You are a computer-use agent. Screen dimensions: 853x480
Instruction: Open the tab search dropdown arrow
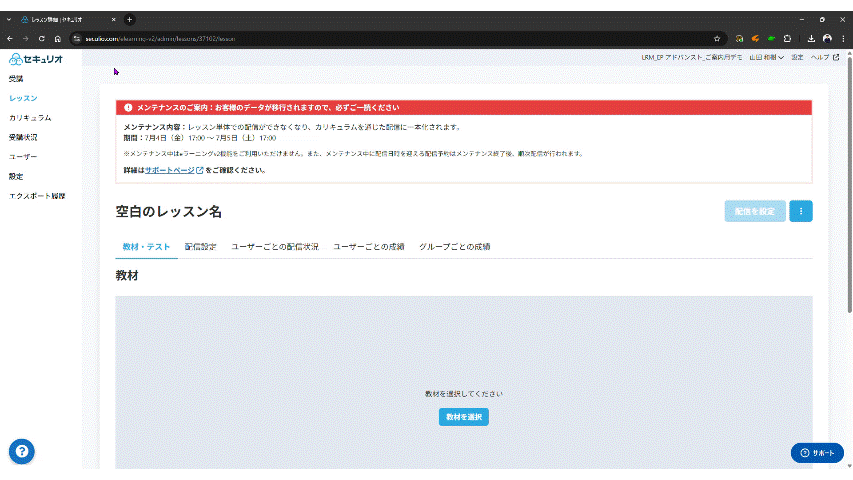[9, 20]
